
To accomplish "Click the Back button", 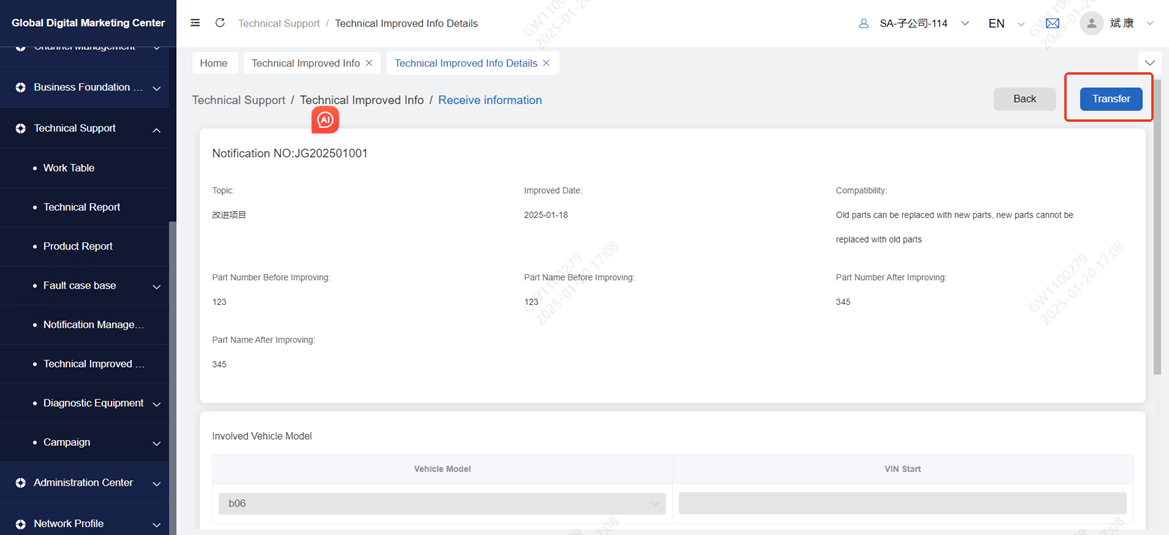I will point(1024,99).
